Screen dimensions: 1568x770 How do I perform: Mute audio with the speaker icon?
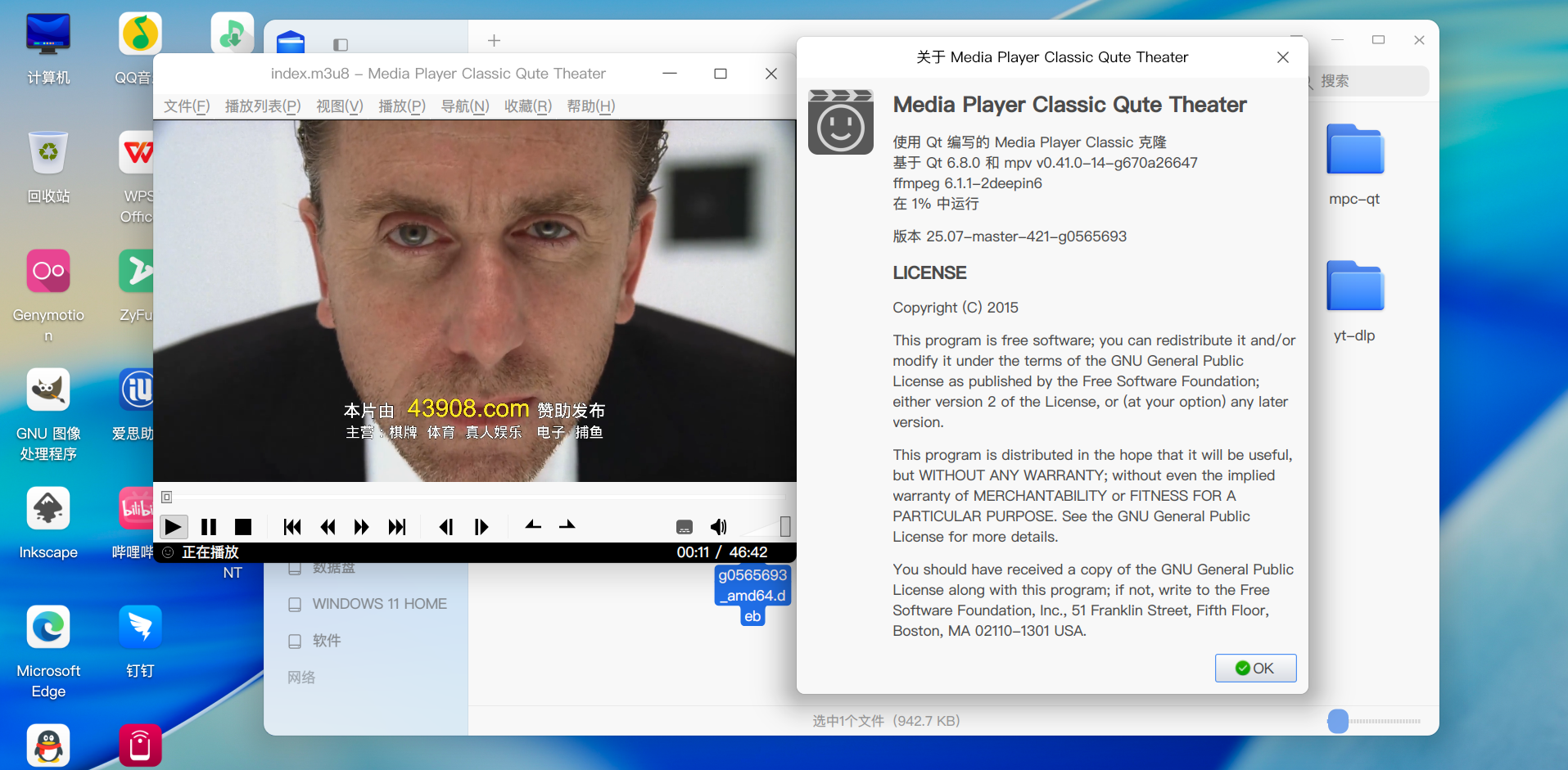pyautogui.click(x=718, y=527)
